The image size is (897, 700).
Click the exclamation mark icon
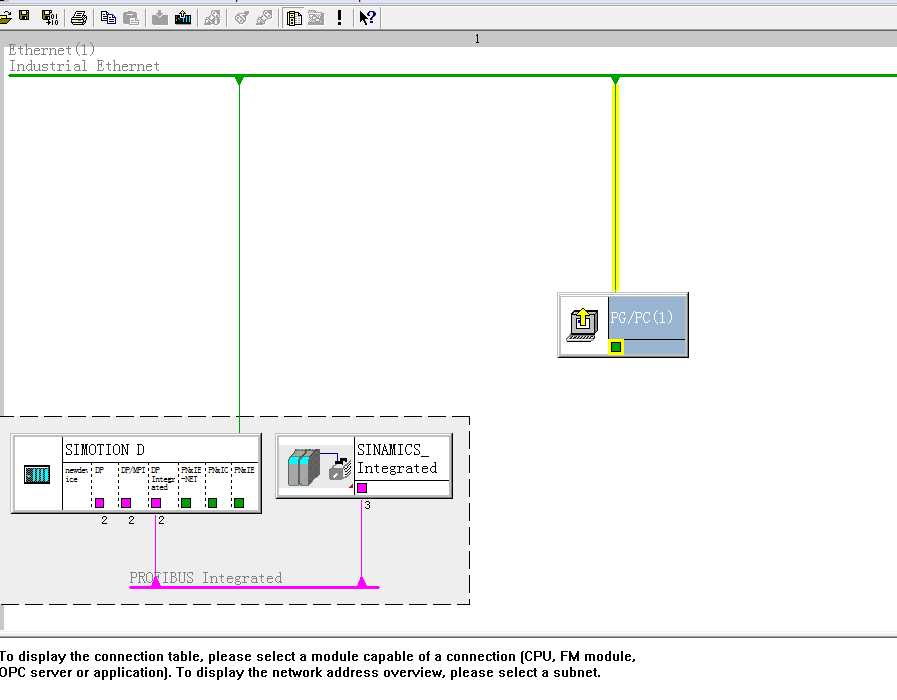(x=340, y=18)
